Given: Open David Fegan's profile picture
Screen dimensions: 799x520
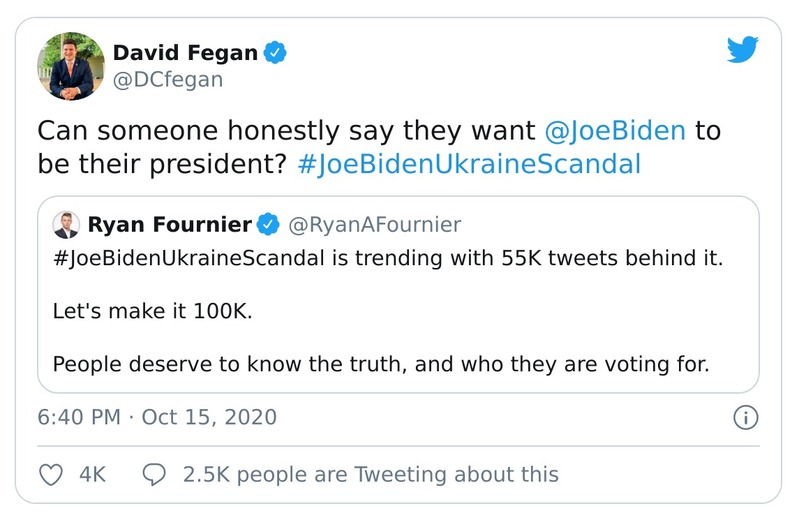Looking at the screenshot, I should (71, 66).
